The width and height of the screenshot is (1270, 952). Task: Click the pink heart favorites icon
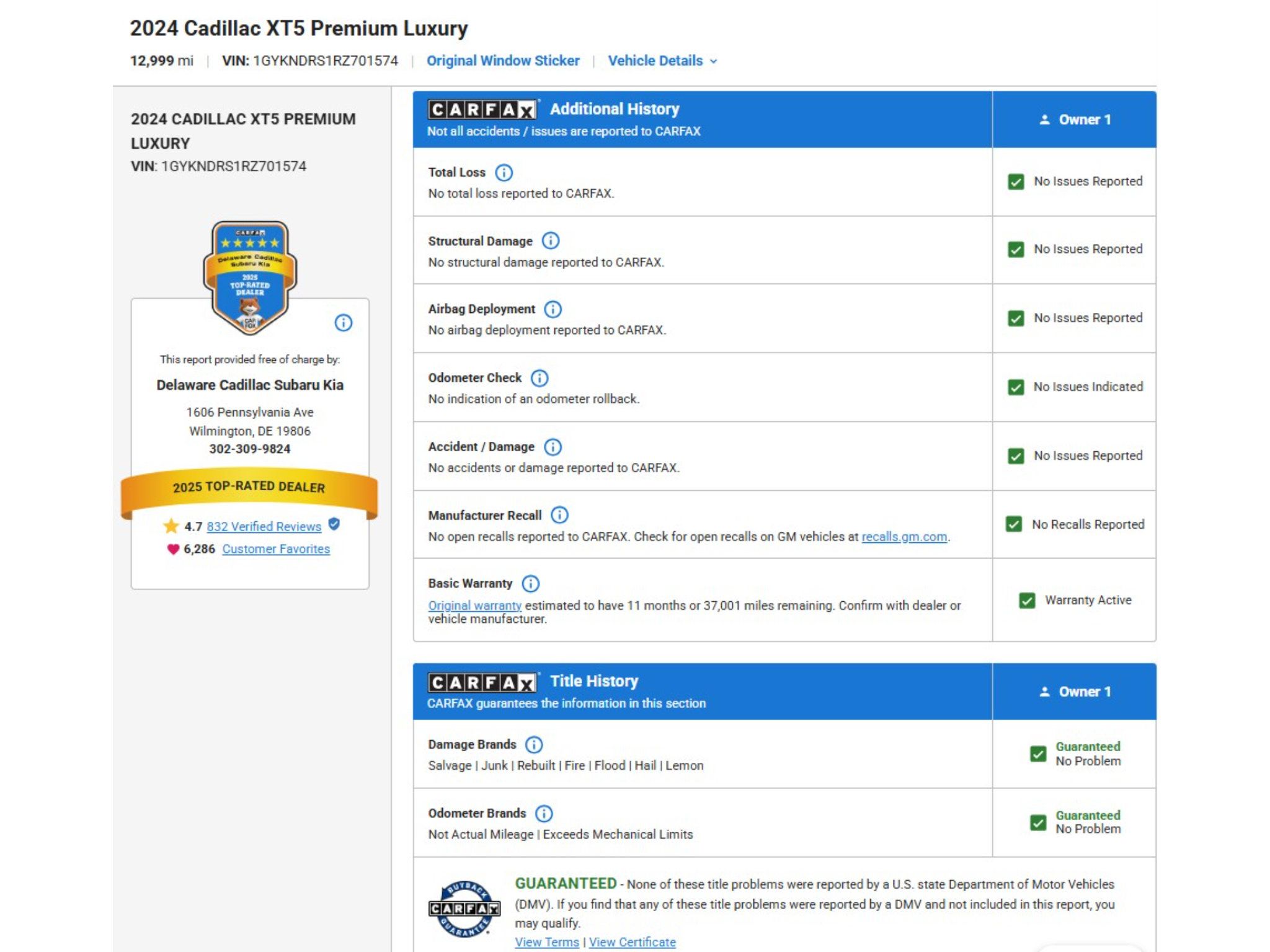173,549
